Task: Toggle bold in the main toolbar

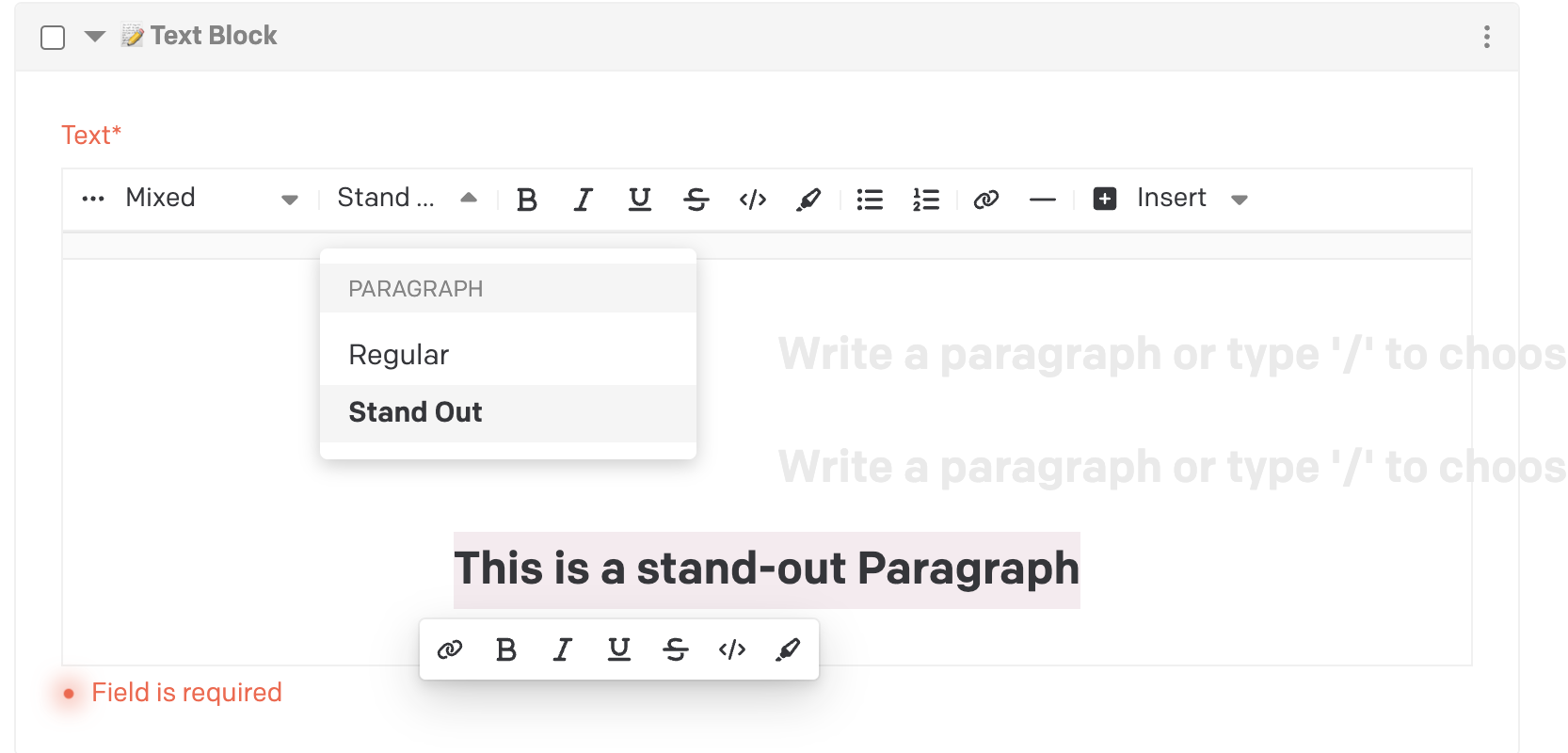Action: coord(527,200)
